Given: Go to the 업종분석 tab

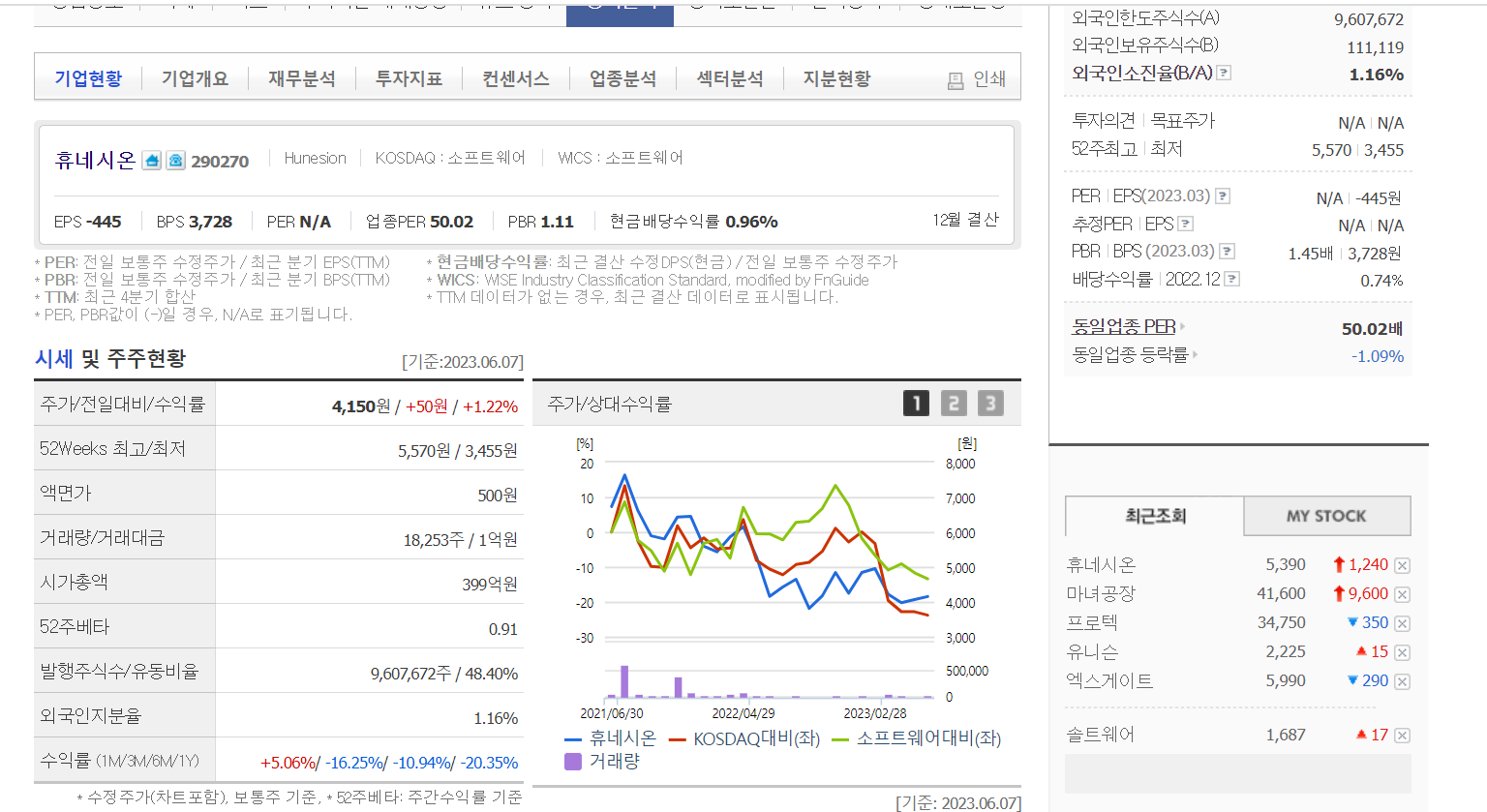Looking at the screenshot, I should [x=622, y=78].
